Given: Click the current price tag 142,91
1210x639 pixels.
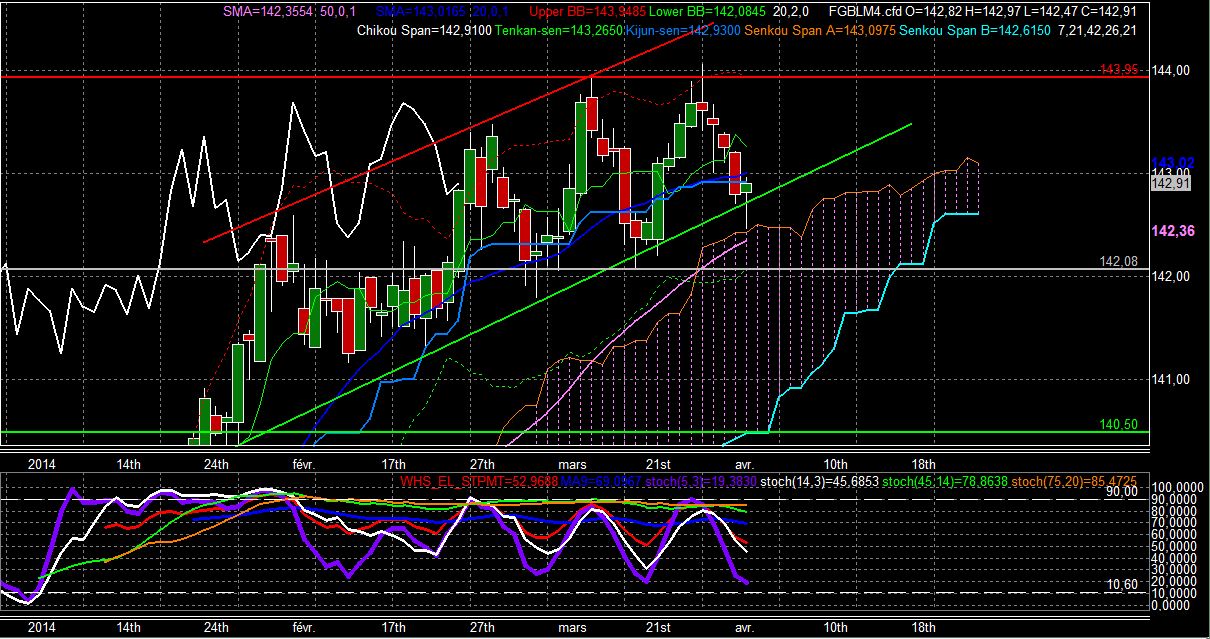Looking at the screenshot, I should point(1170,182).
